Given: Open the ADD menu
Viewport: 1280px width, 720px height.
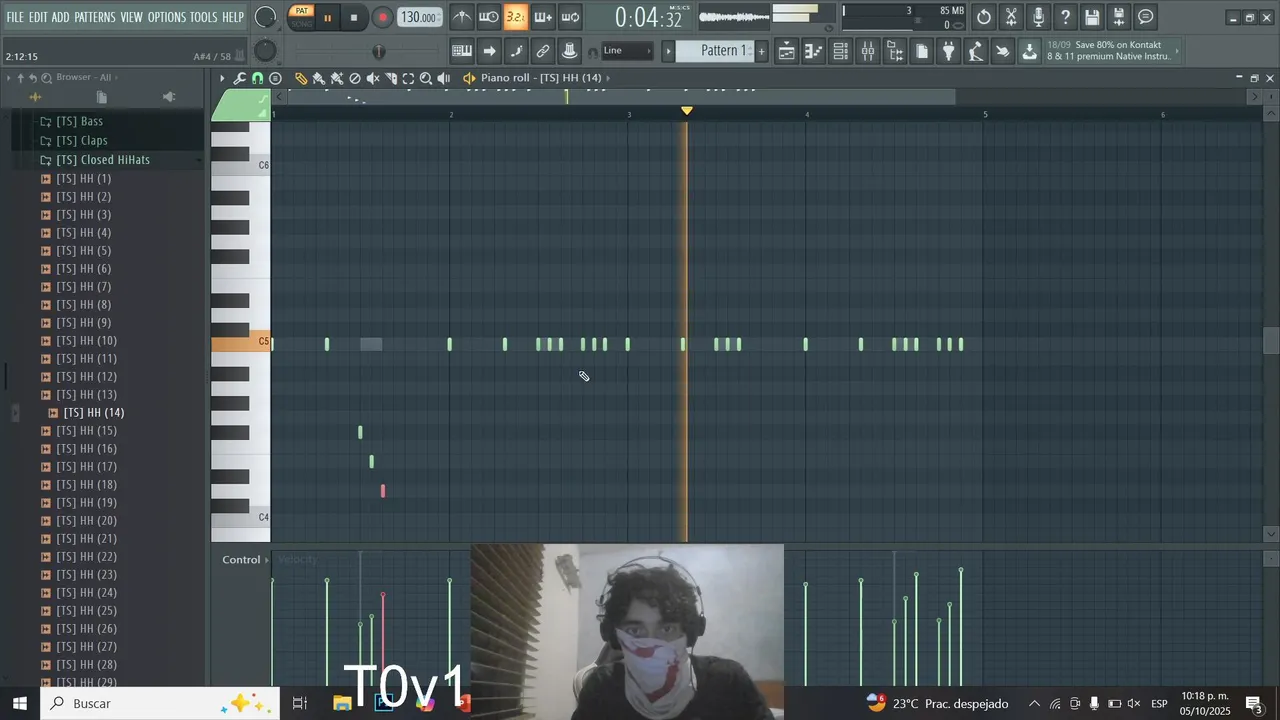Looking at the screenshot, I should pyautogui.click(x=61, y=17).
